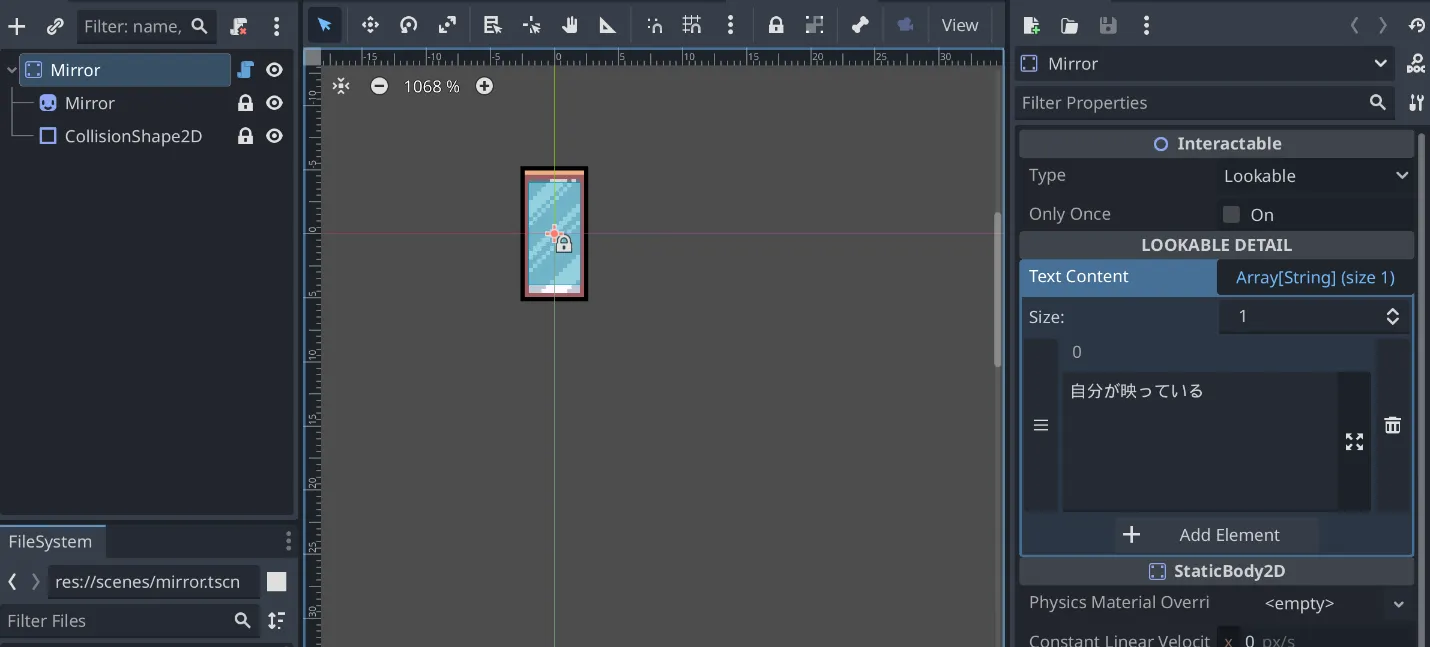The height and width of the screenshot is (647, 1430).
Task: Hide the CollisionShape2D node
Action: tap(275, 136)
